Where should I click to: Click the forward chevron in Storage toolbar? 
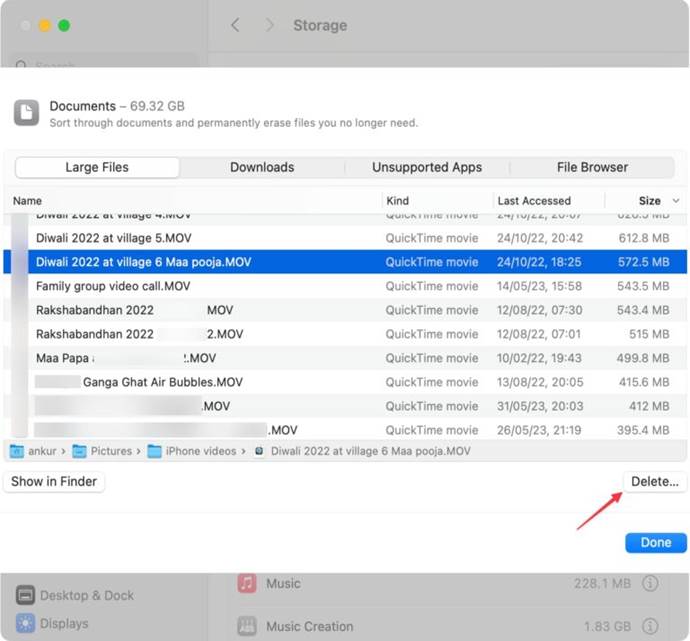coord(269,25)
